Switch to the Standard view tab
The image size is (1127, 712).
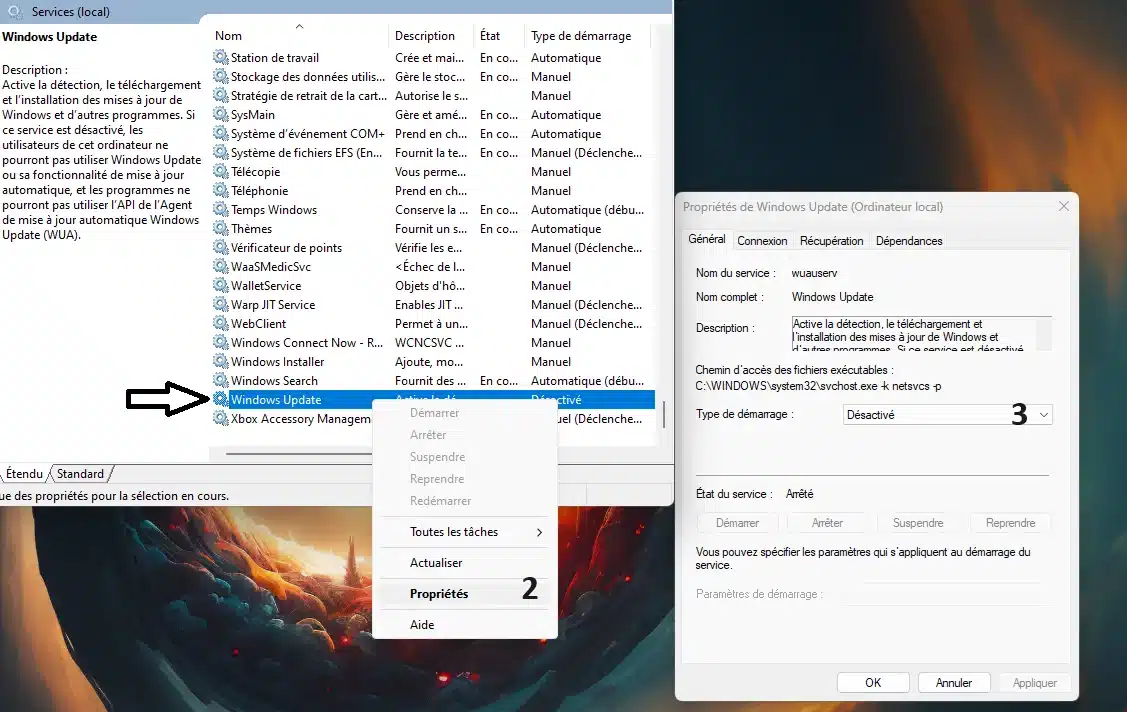pos(80,473)
